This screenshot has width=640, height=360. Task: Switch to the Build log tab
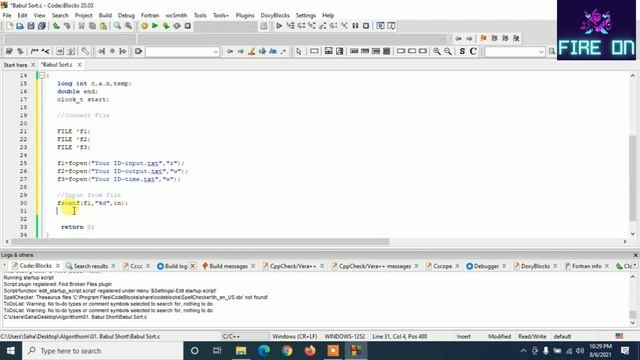[176, 266]
